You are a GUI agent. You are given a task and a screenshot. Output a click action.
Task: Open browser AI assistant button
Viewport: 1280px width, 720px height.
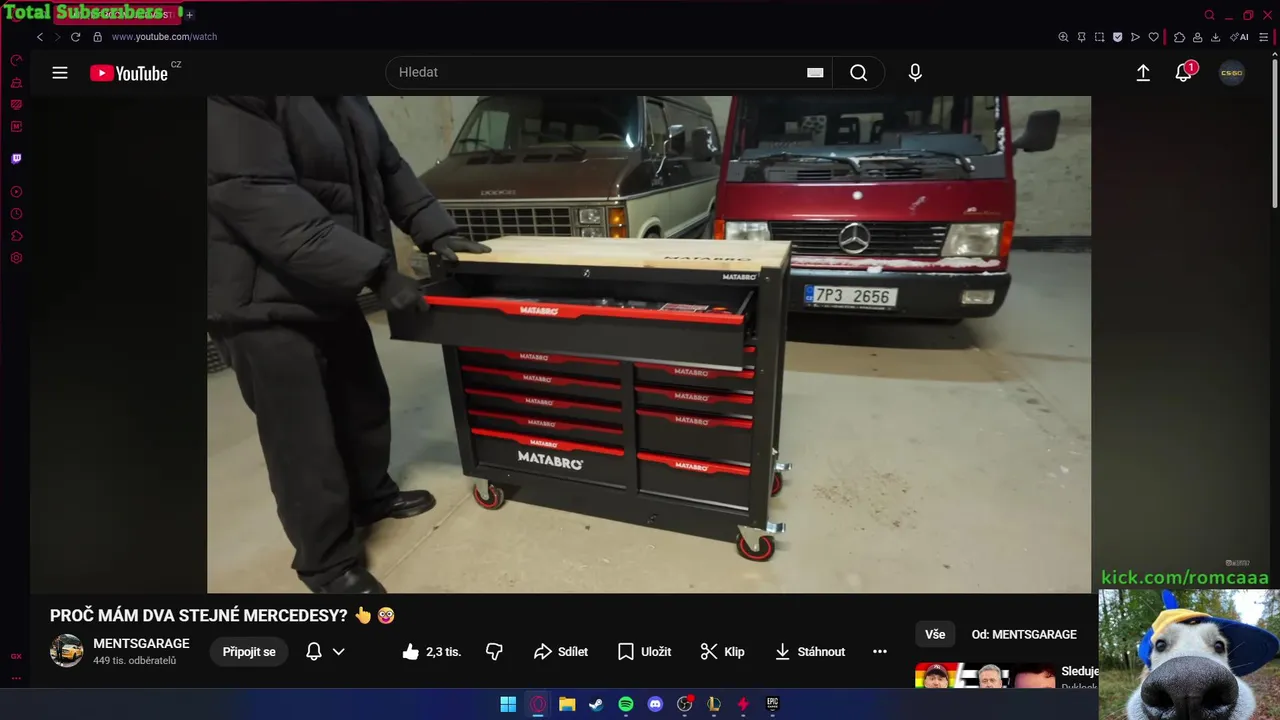click(x=1239, y=37)
